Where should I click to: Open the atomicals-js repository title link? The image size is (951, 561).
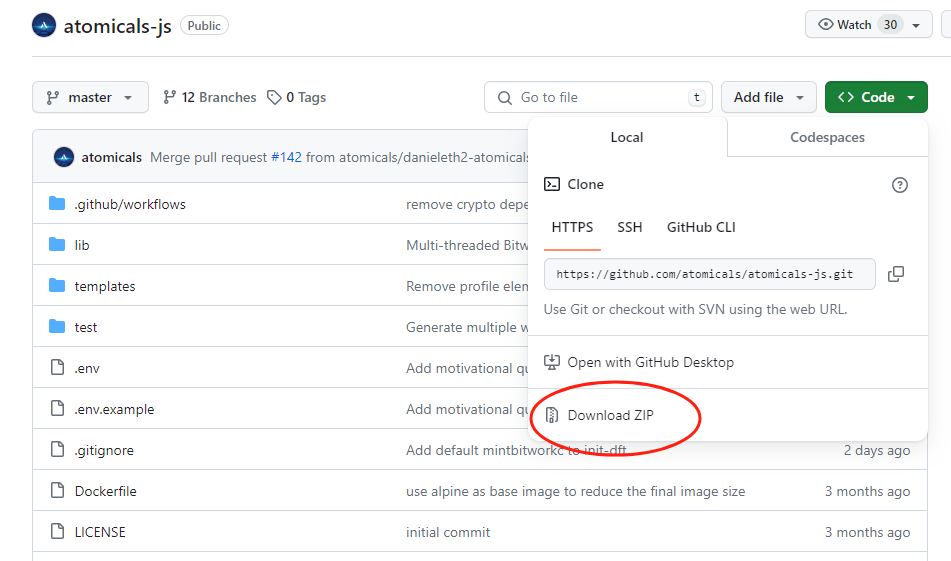118,26
